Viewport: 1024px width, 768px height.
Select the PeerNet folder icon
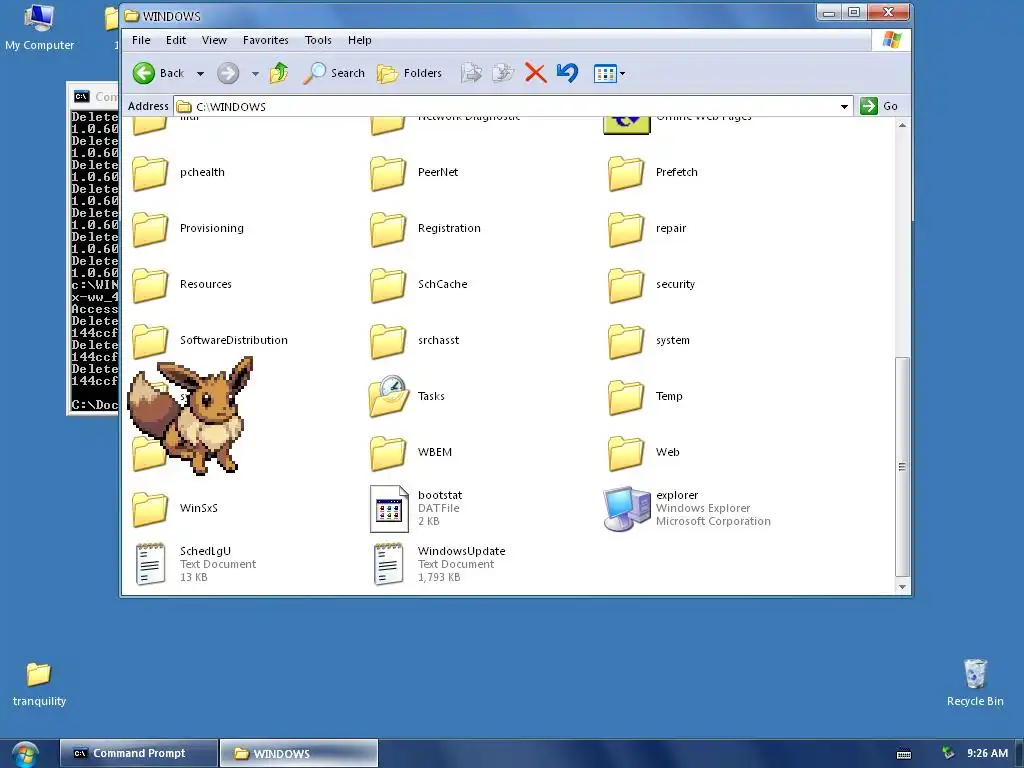tap(388, 173)
